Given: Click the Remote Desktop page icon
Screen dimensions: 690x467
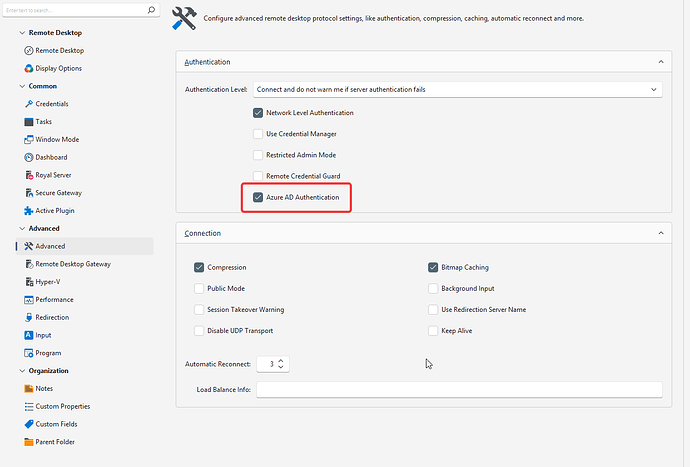Looking at the screenshot, I should pyautogui.click(x=29, y=51).
